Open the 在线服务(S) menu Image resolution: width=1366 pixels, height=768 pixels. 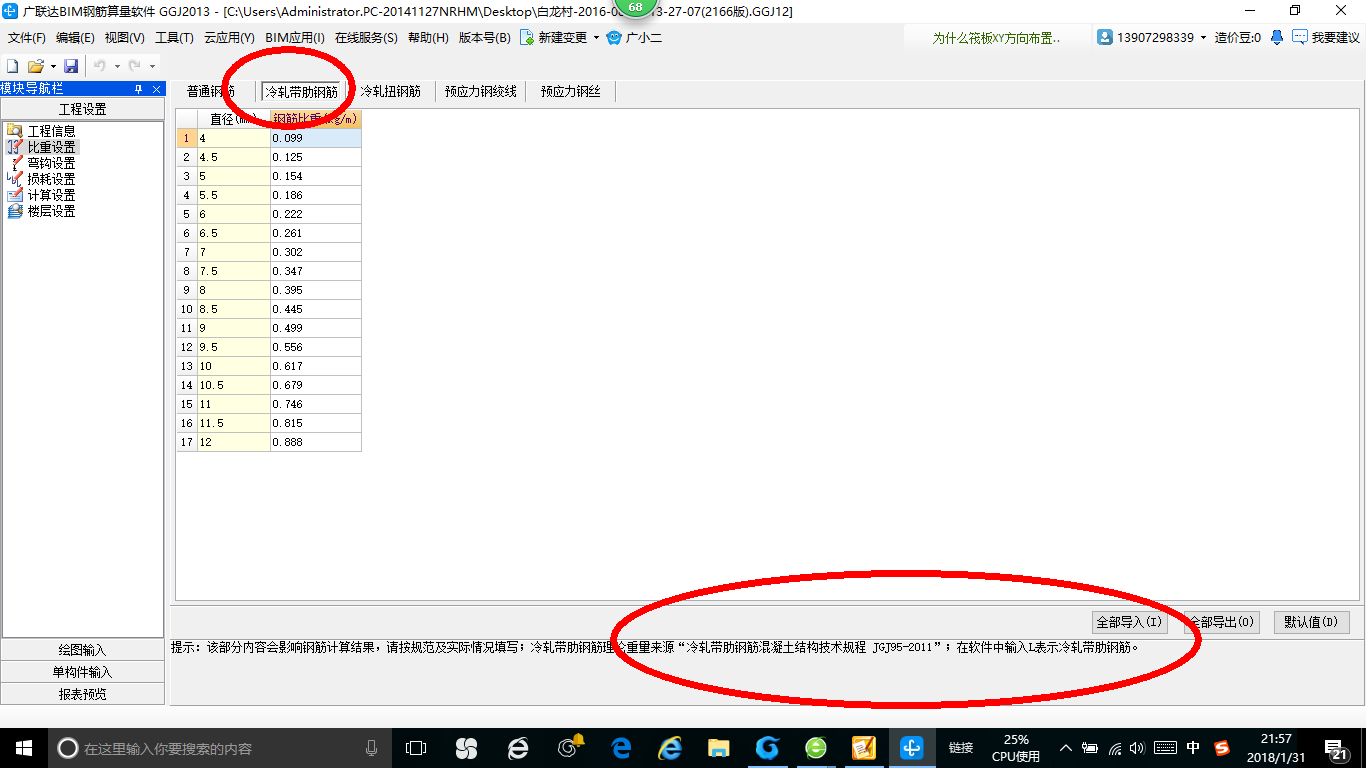coord(366,38)
